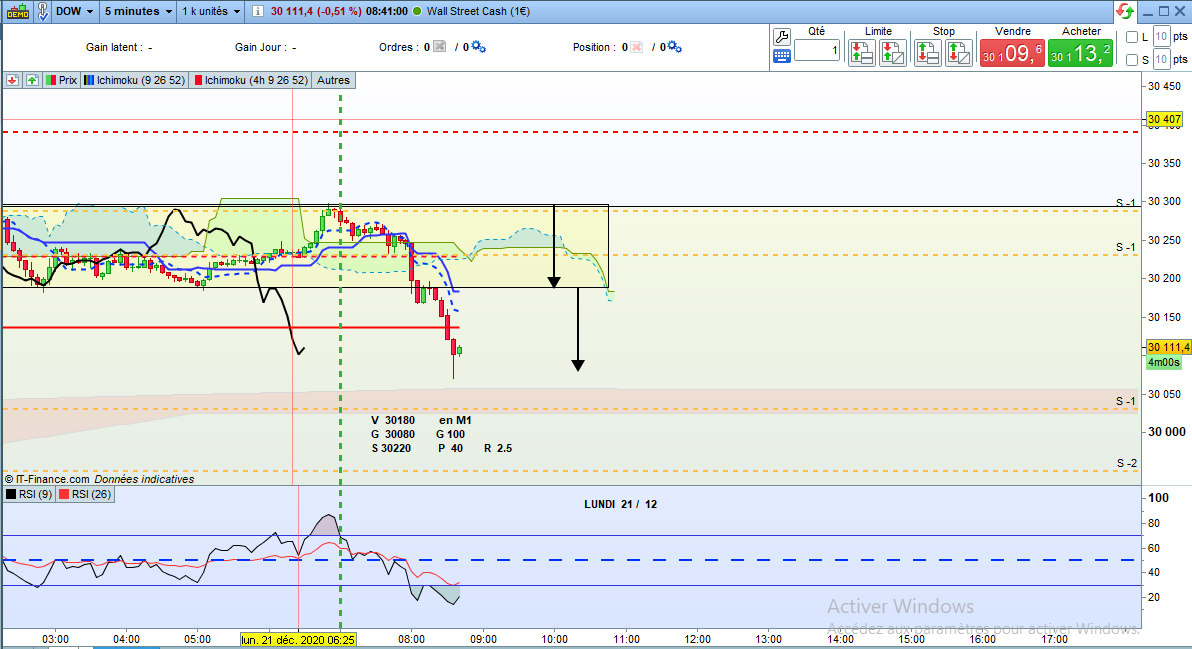This screenshot has height=649, width=1192.
Task: Click the date marker lun. 21 déc. 2020 06:25
Action: tap(298, 640)
